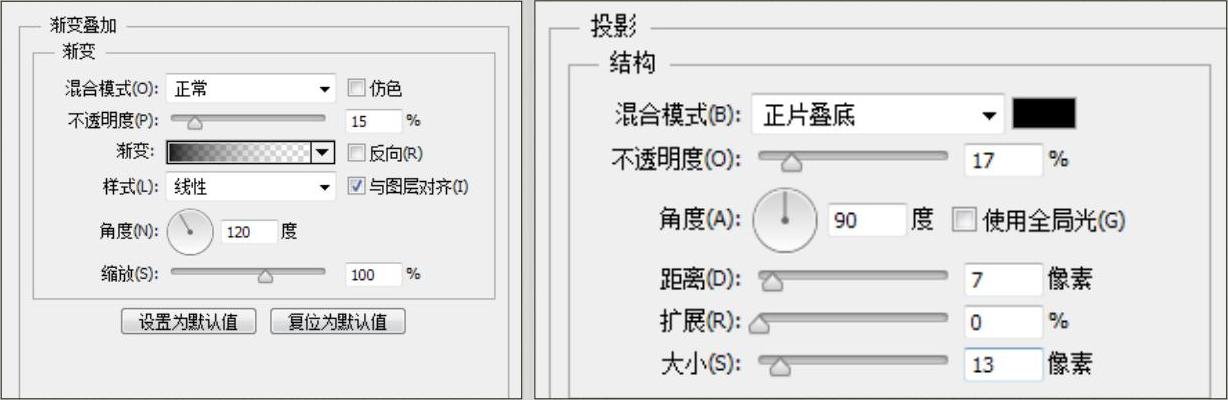Click the gradient overlay angle dial
1228x400 pixels.
click(189, 231)
